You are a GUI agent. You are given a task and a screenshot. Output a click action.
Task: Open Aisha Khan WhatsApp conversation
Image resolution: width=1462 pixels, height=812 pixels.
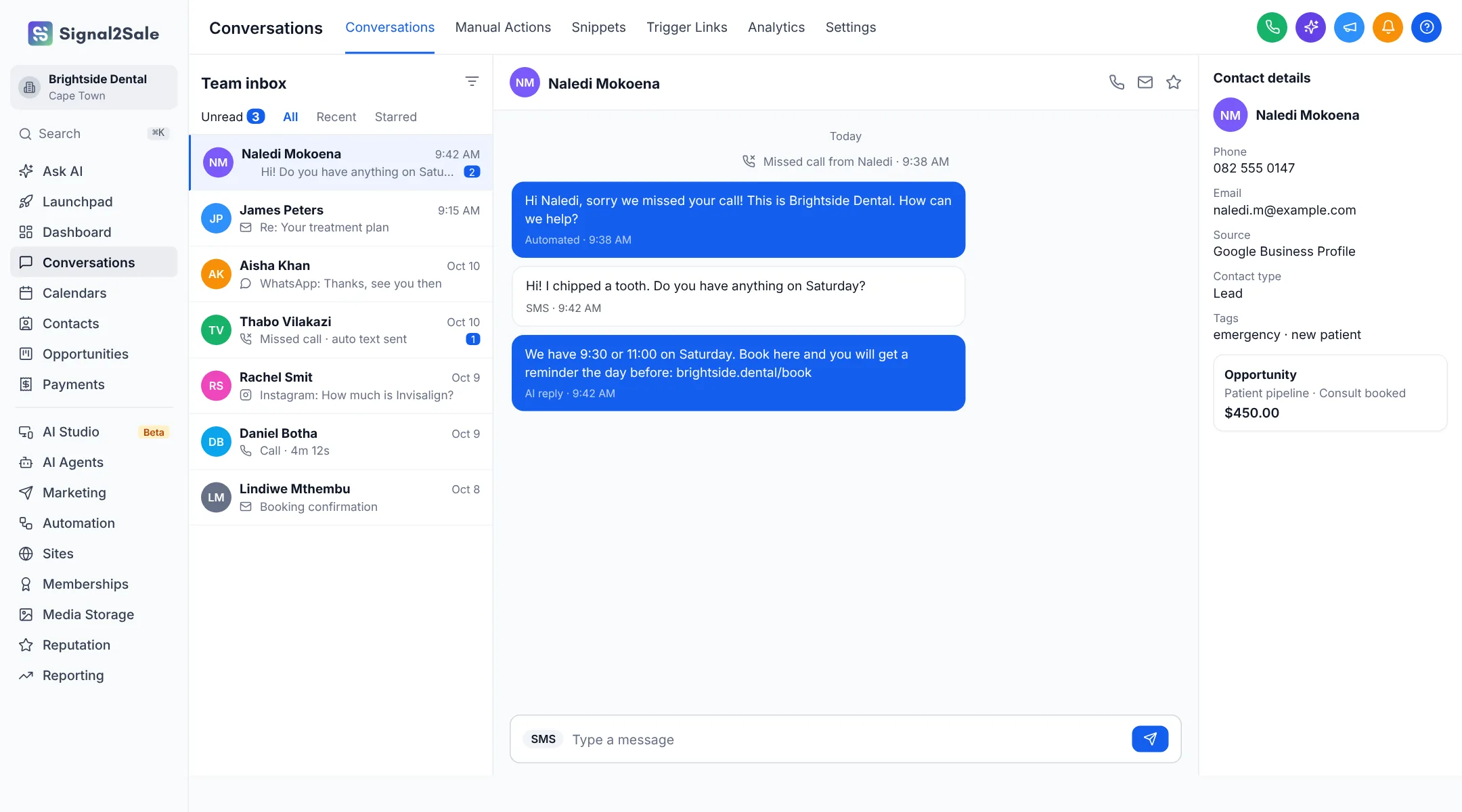click(340, 274)
